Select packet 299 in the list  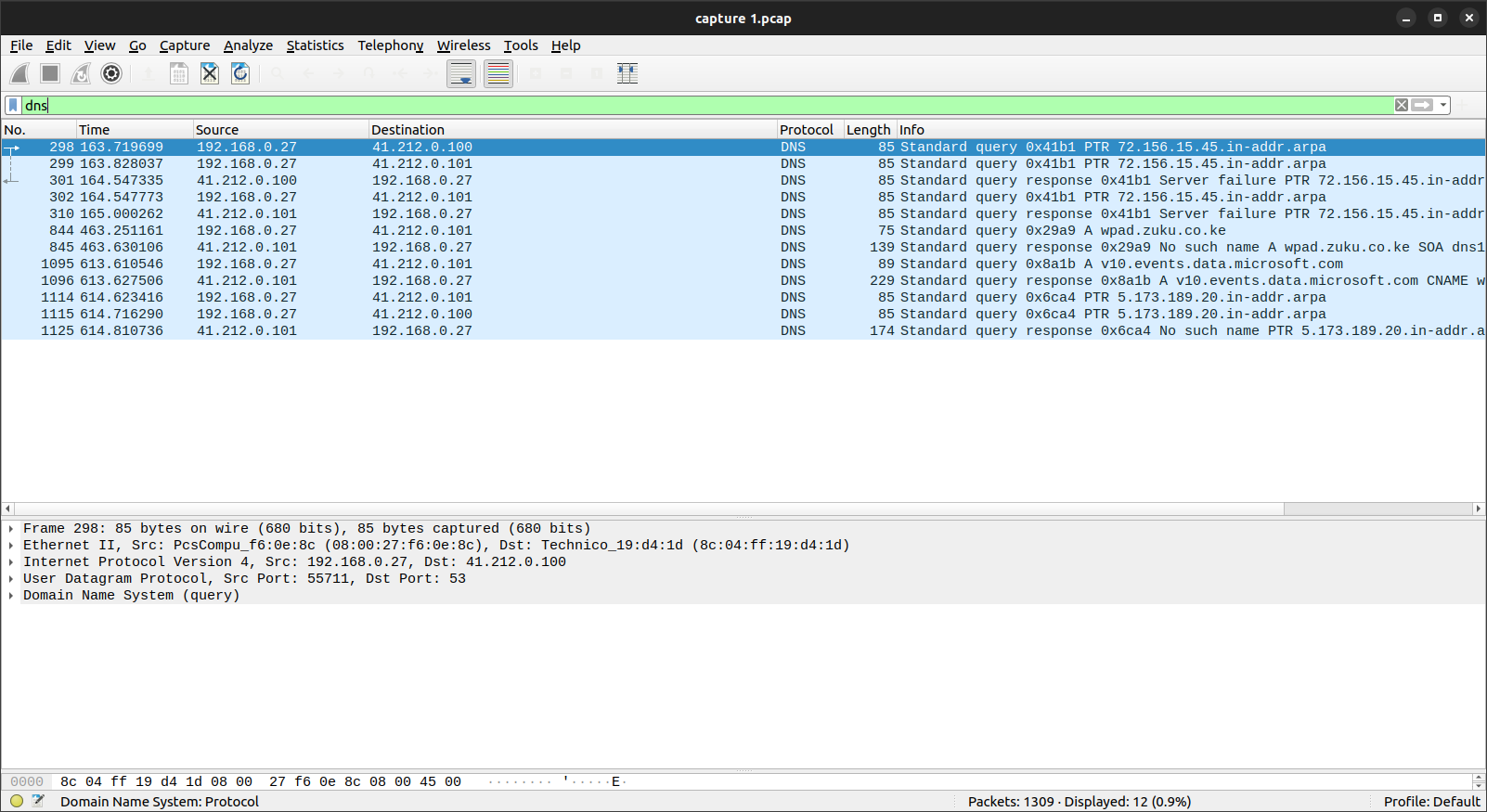743,163
